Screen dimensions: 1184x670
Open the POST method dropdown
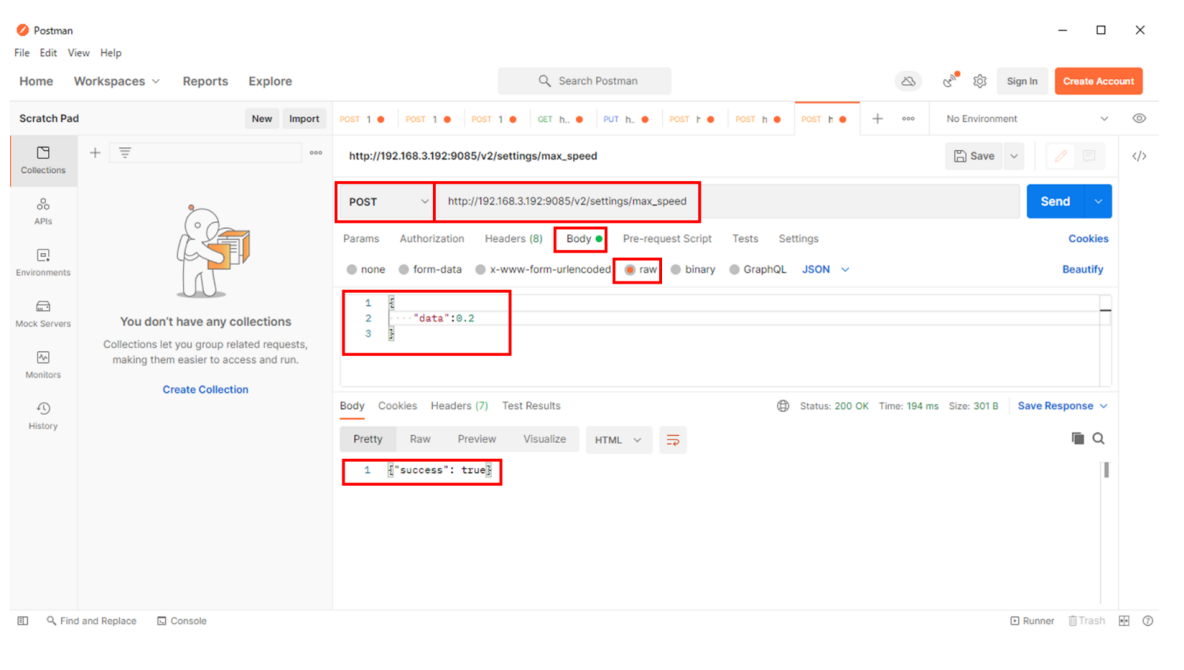387,202
